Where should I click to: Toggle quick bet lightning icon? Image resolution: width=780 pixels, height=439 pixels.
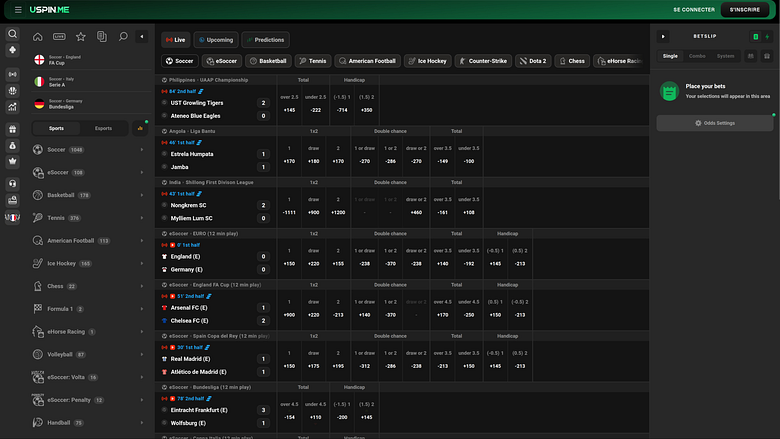pyautogui.click(x=767, y=36)
